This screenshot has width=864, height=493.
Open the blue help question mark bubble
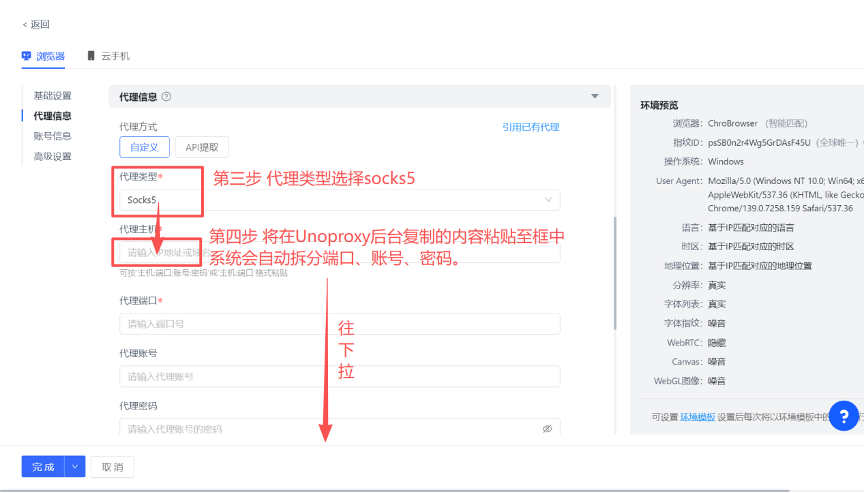(843, 415)
